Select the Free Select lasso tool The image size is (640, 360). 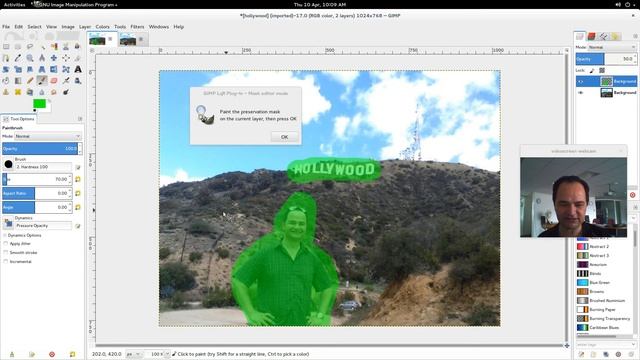click(x=30, y=47)
